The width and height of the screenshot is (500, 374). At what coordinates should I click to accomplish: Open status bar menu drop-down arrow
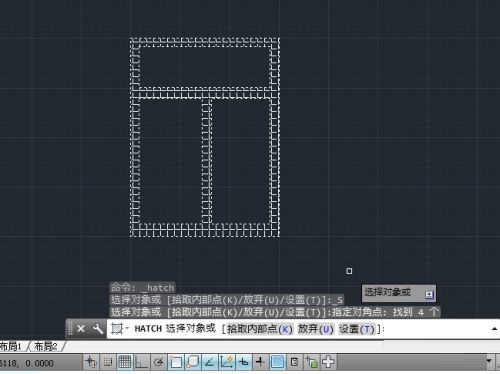(489, 361)
